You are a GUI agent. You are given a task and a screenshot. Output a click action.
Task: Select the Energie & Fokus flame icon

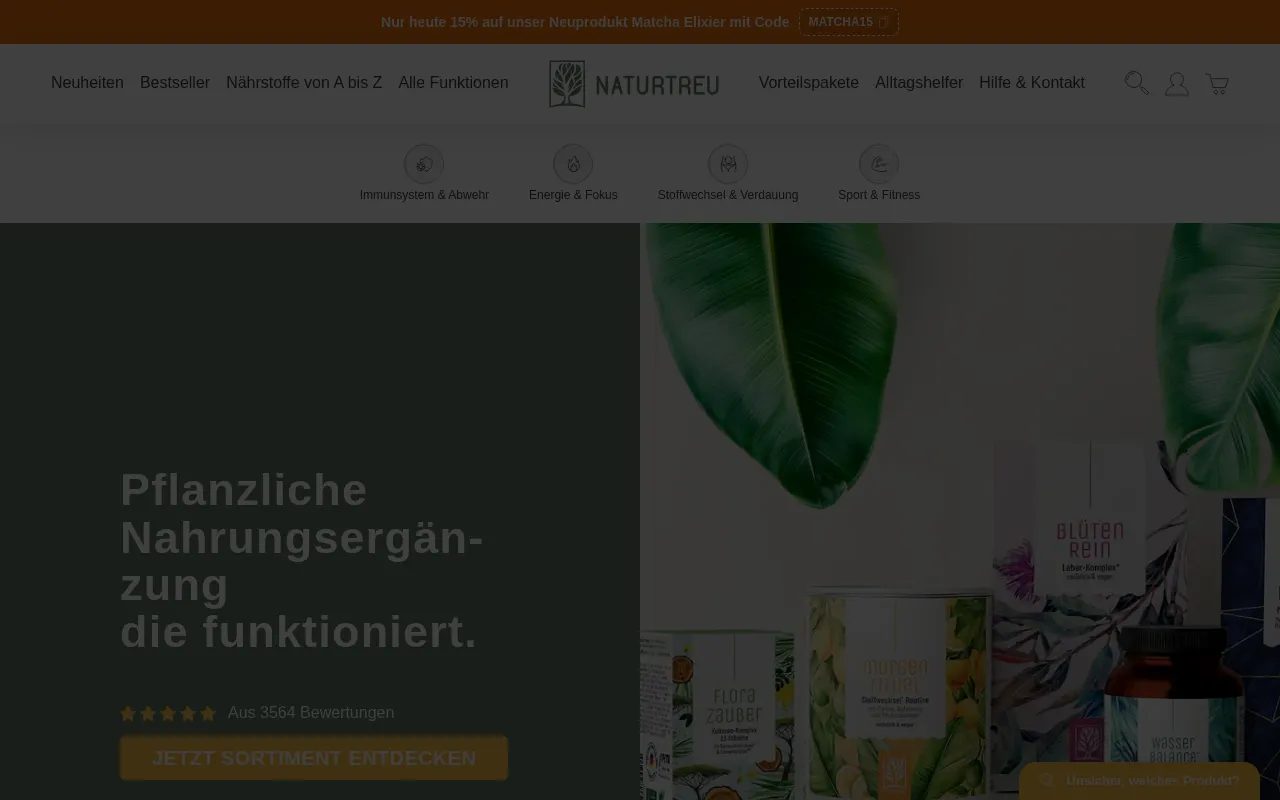(x=573, y=164)
